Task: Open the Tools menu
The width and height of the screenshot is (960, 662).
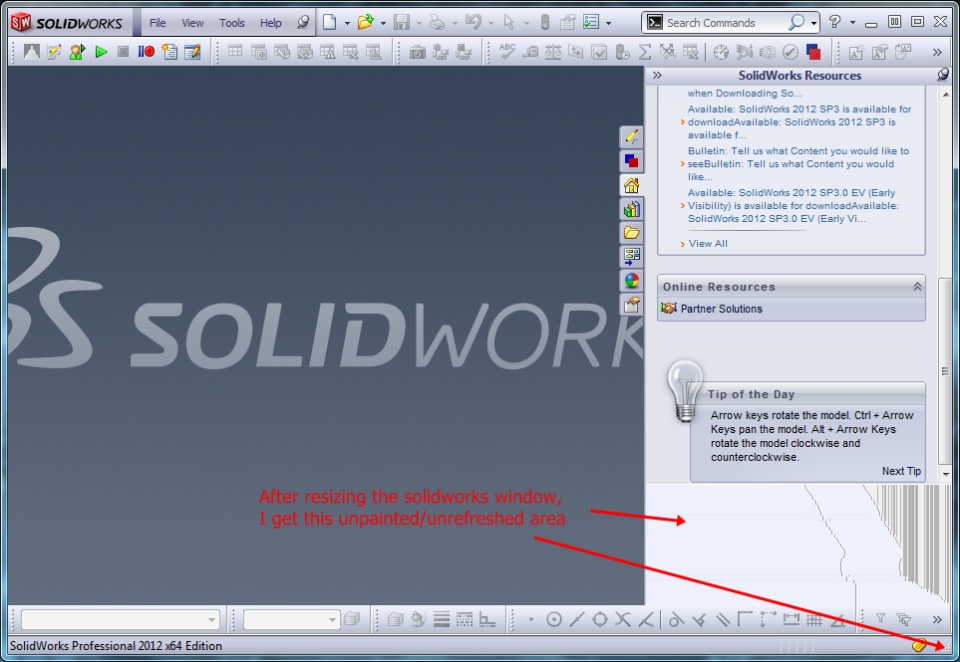Action: 231,23
